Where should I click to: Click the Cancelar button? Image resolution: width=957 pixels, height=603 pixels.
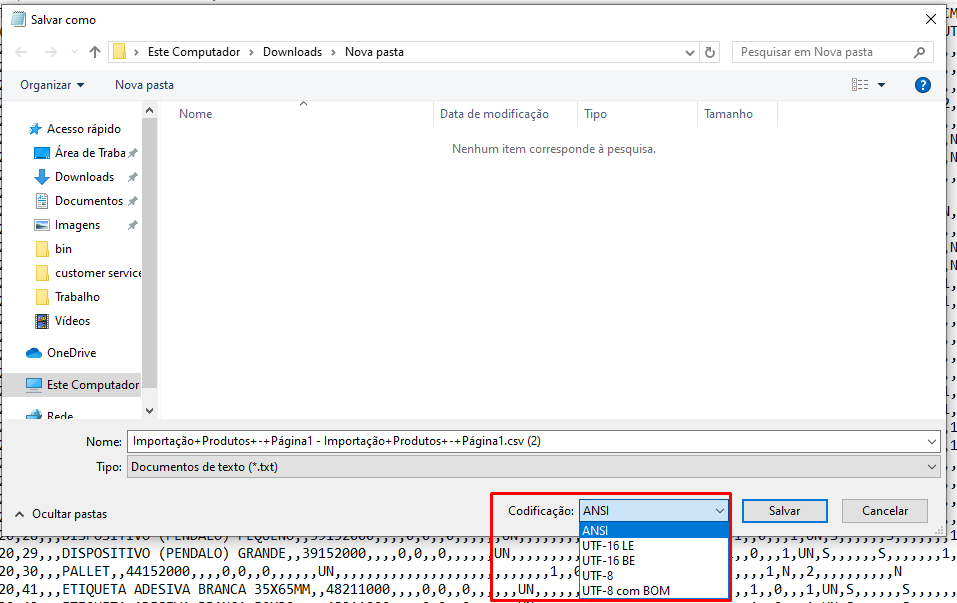pyautogui.click(x=884, y=511)
